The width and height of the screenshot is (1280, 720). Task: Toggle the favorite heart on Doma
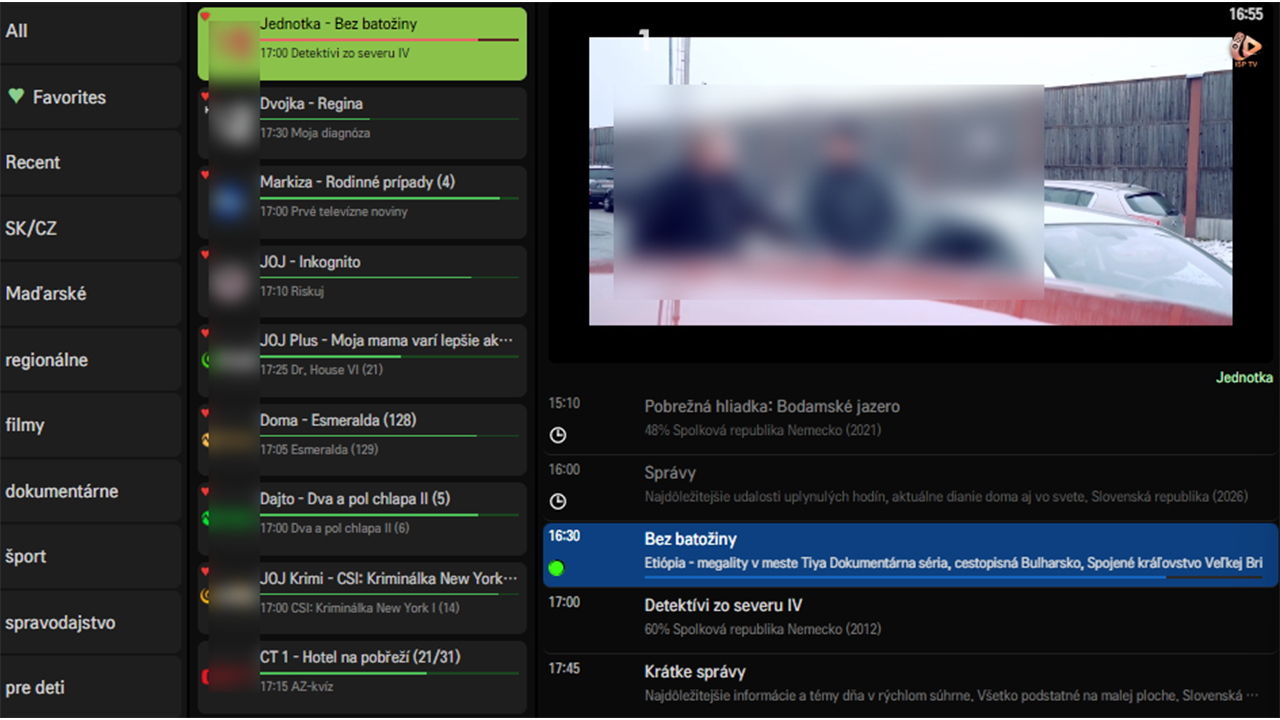tap(205, 413)
